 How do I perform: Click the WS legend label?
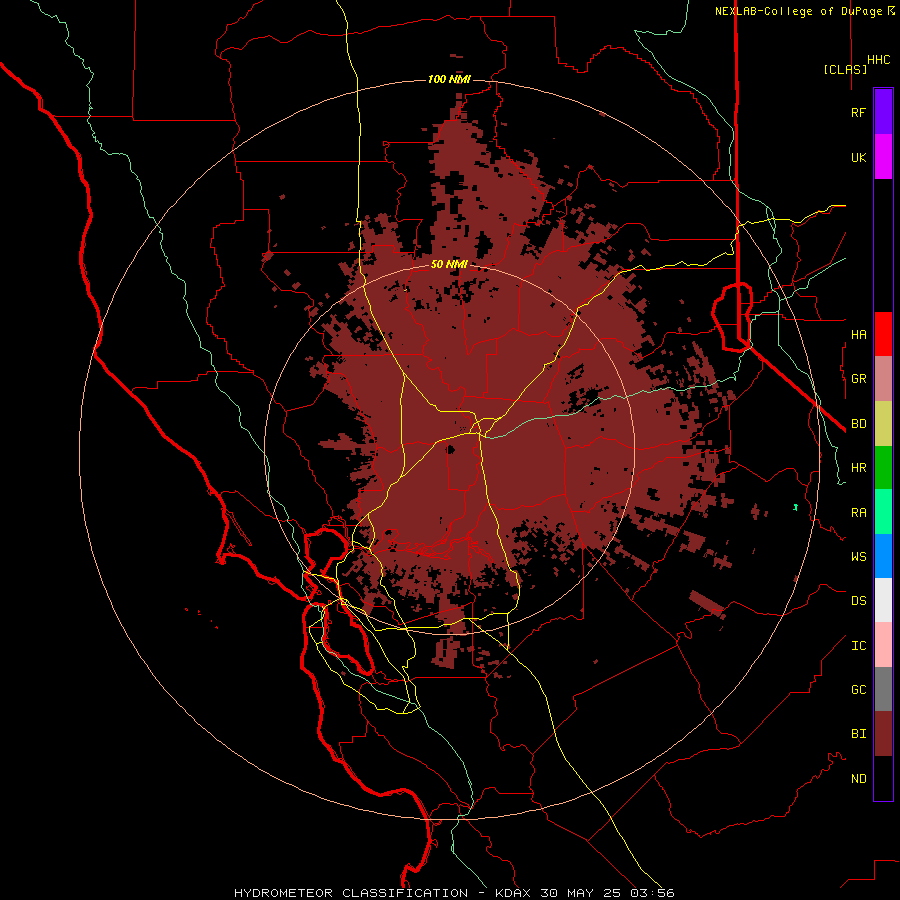pos(858,557)
